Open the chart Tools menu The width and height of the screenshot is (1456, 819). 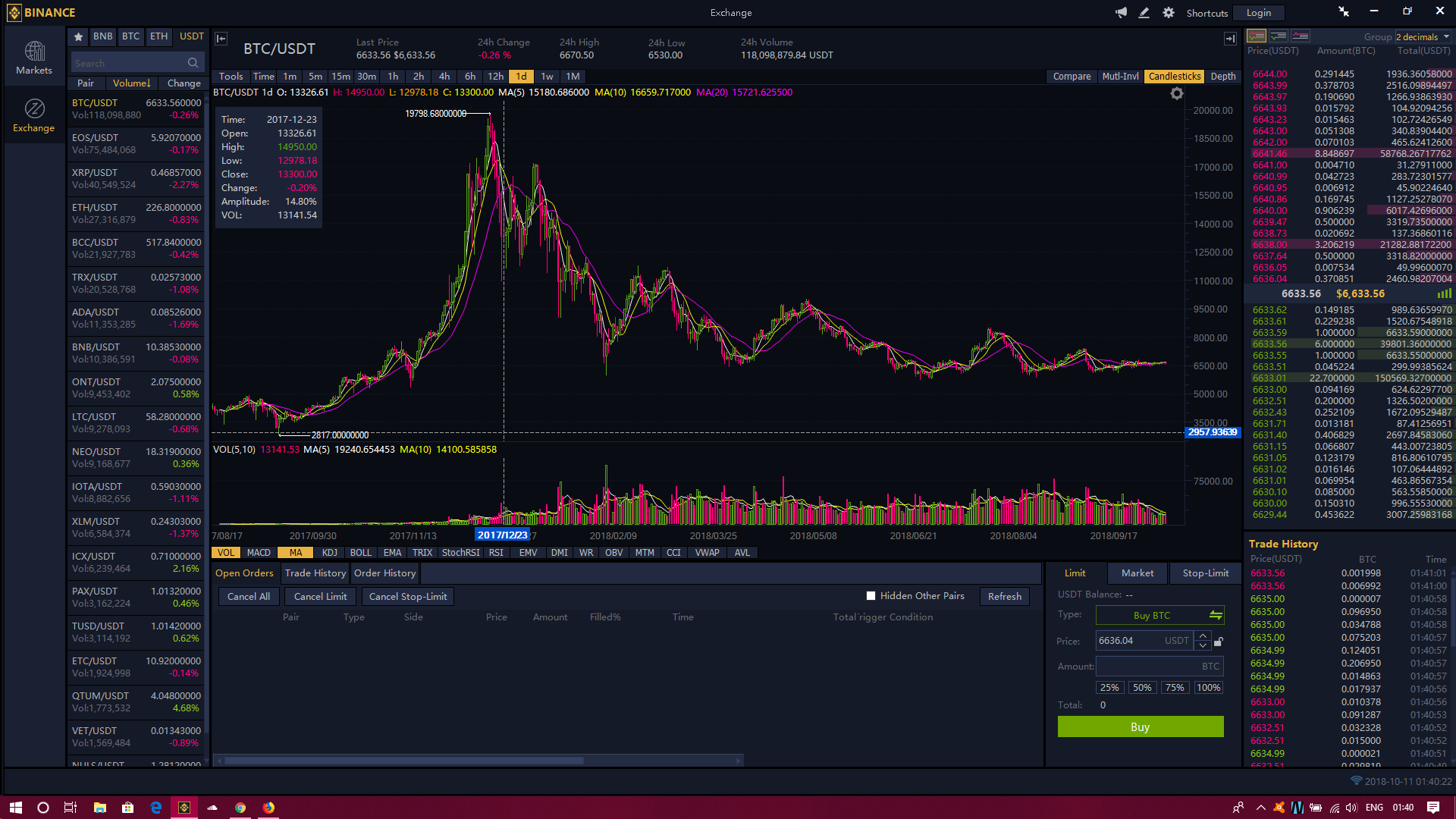point(231,77)
